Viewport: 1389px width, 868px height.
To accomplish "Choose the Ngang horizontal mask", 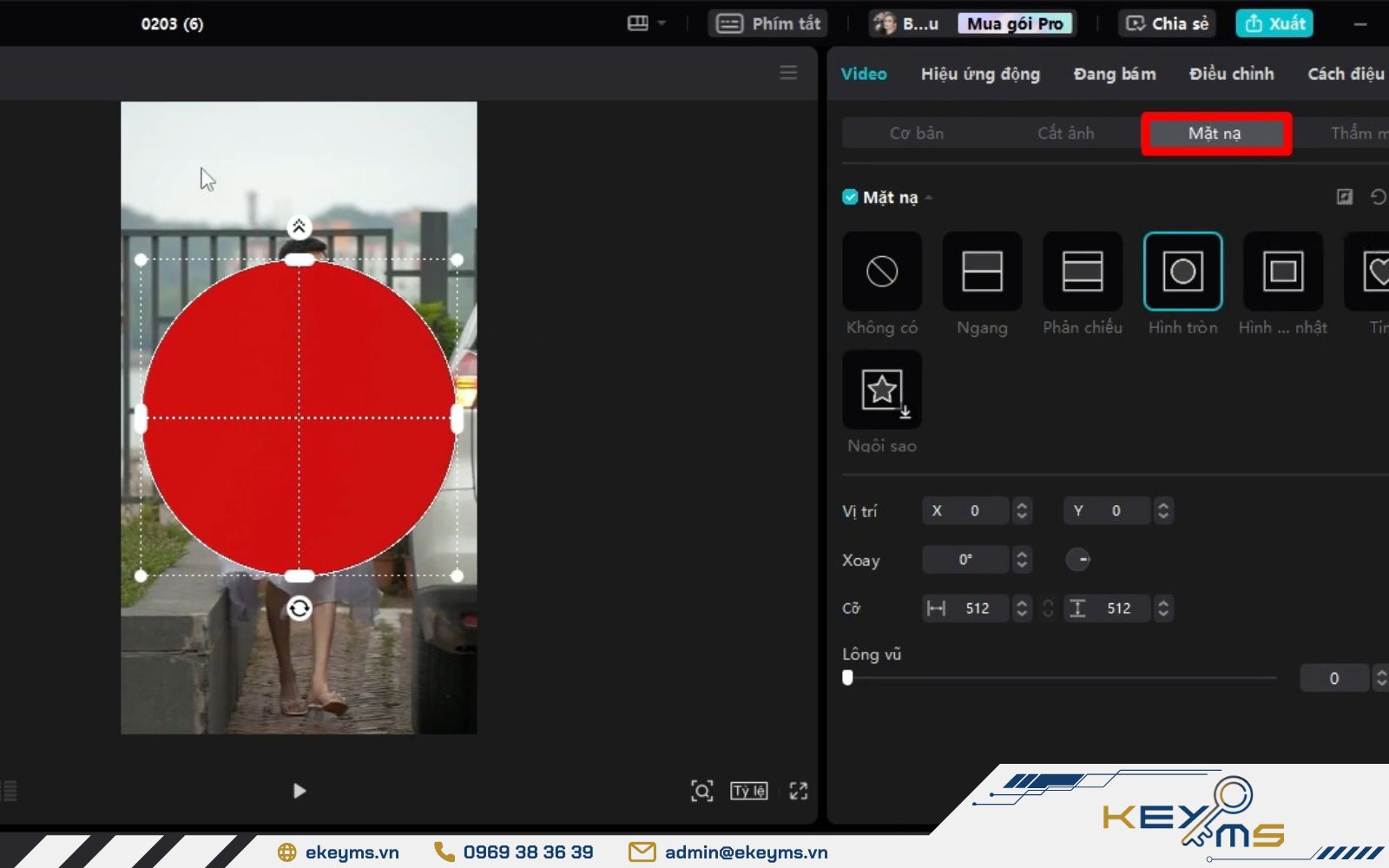I will tap(982, 272).
